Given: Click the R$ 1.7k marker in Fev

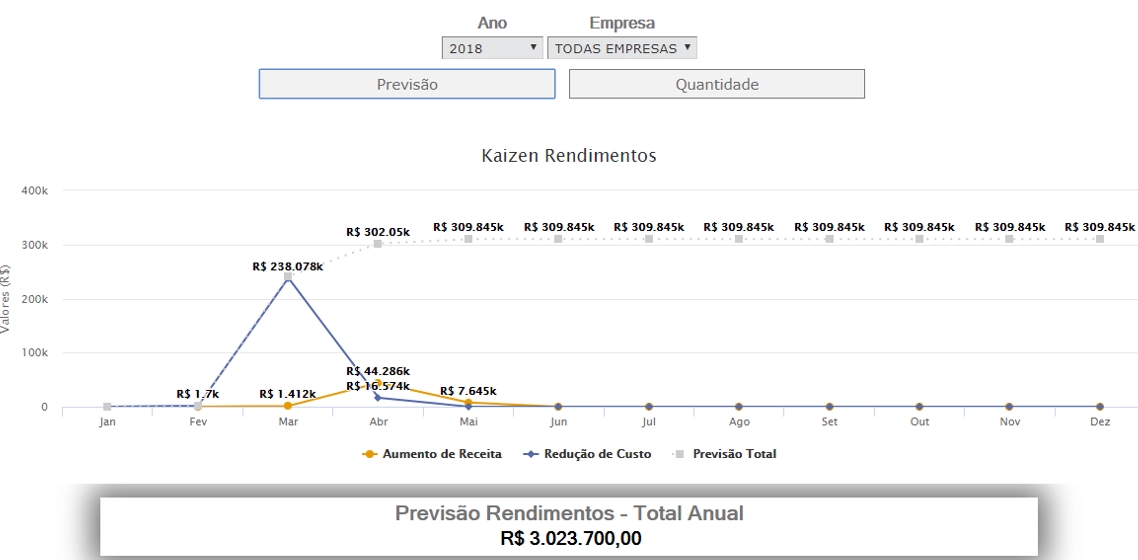Looking at the screenshot, I should point(198,406).
